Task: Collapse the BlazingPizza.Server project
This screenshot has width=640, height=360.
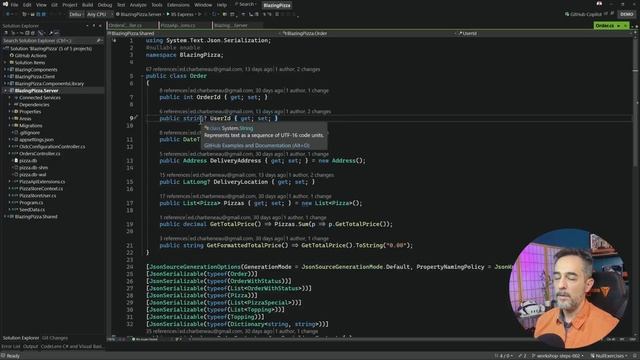Action: pyautogui.click(x=5, y=90)
